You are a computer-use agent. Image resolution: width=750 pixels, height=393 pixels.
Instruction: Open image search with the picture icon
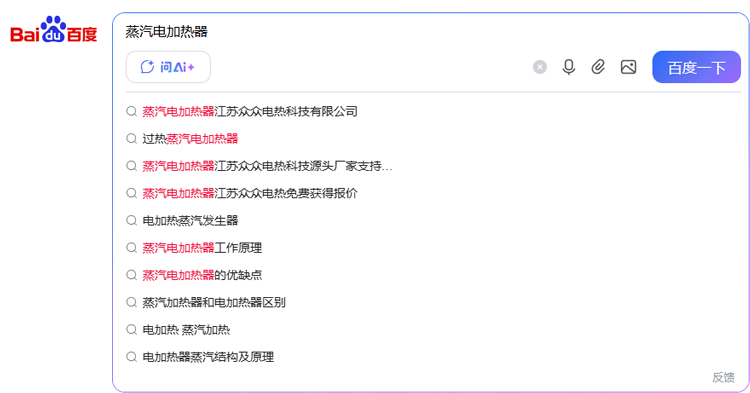tap(628, 67)
